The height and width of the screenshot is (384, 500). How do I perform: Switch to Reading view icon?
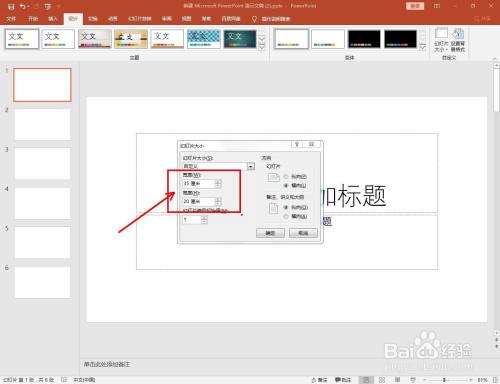tap(397, 380)
